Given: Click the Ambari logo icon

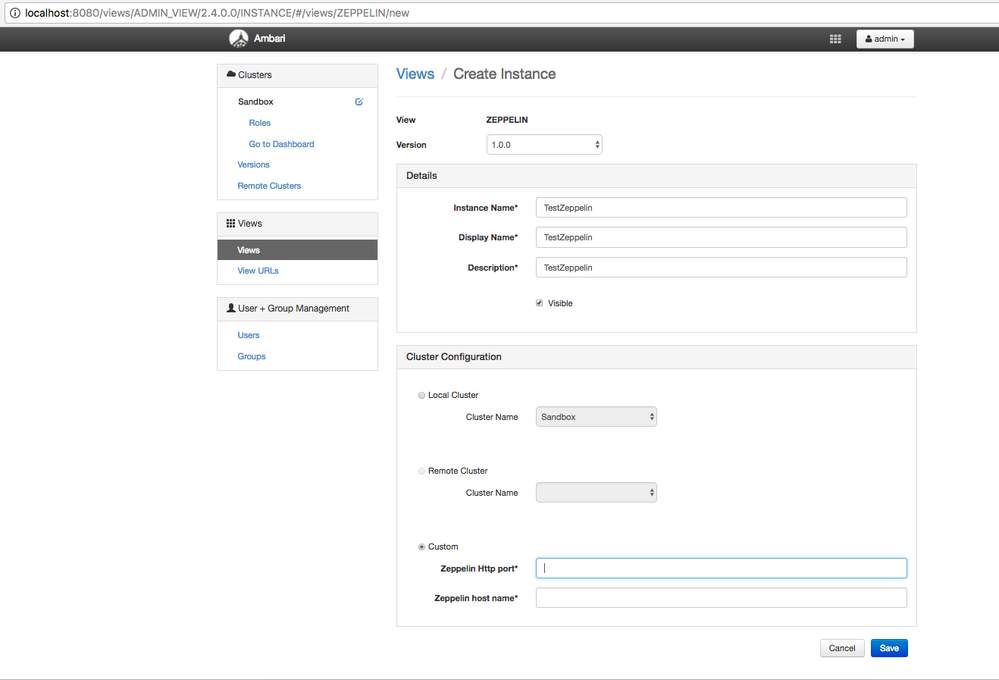Looking at the screenshot, I should (x=238, y=39).
